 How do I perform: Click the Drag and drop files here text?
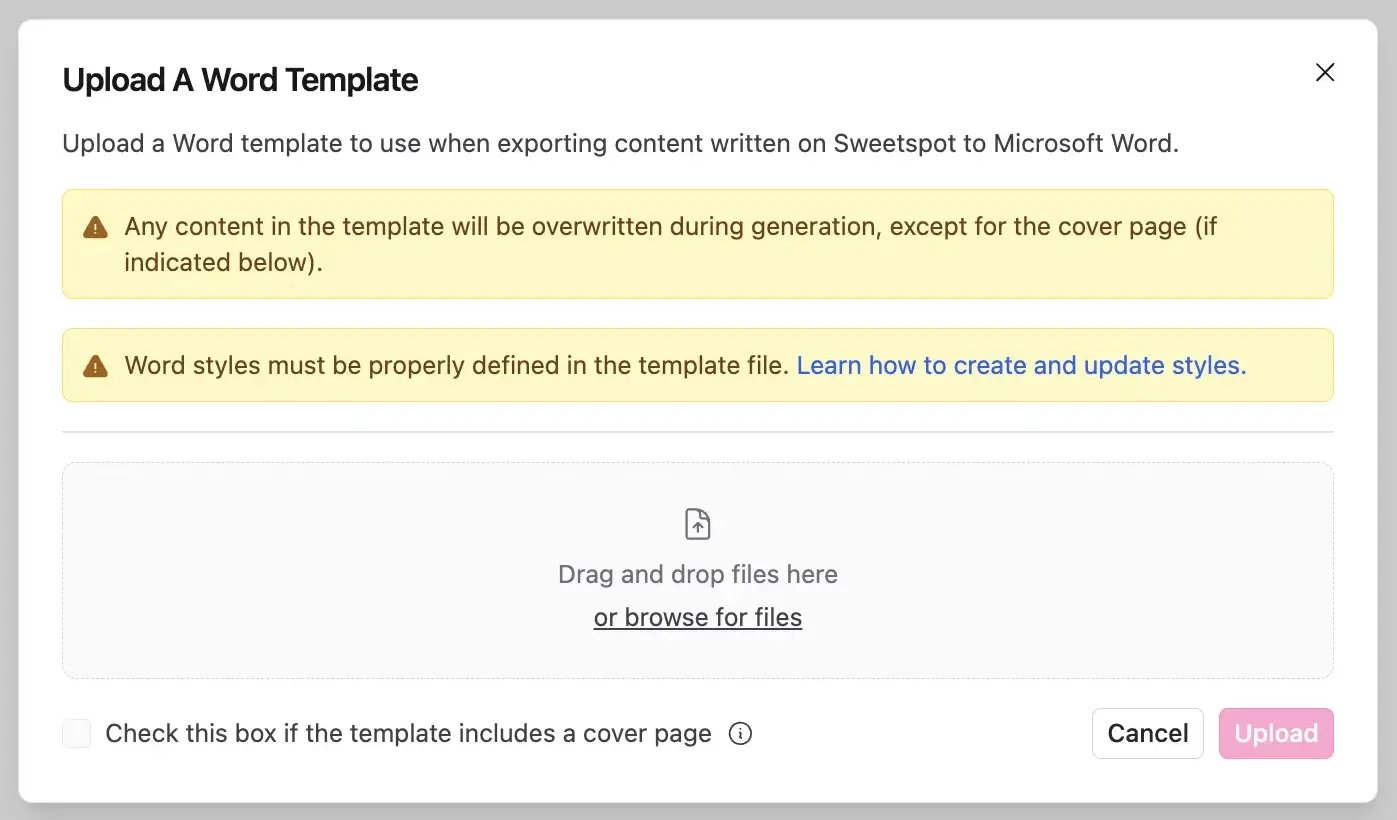697,574
